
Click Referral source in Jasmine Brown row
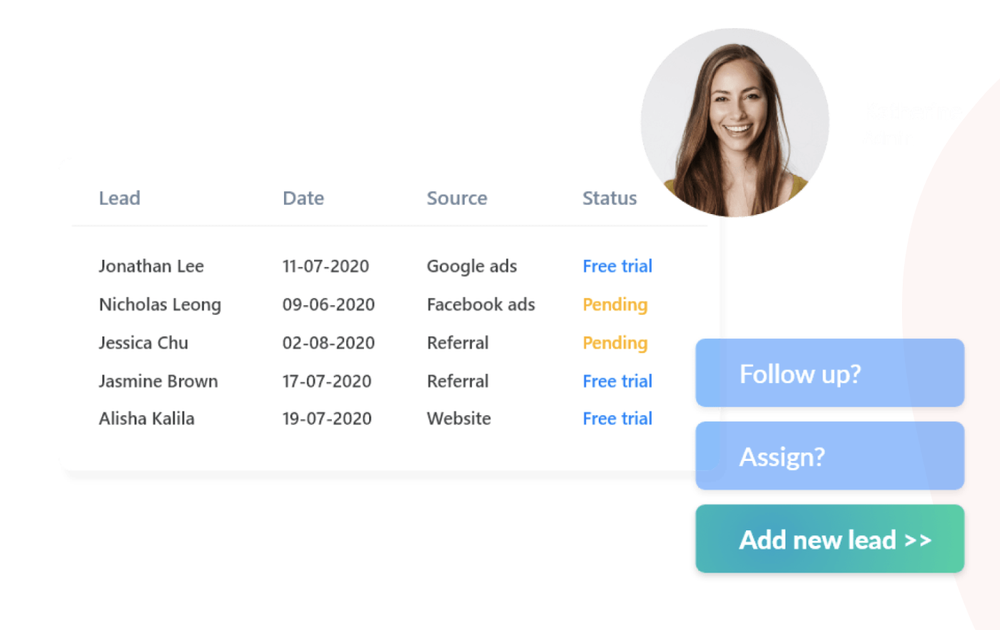pyautogui.click(x=458, y=381)
